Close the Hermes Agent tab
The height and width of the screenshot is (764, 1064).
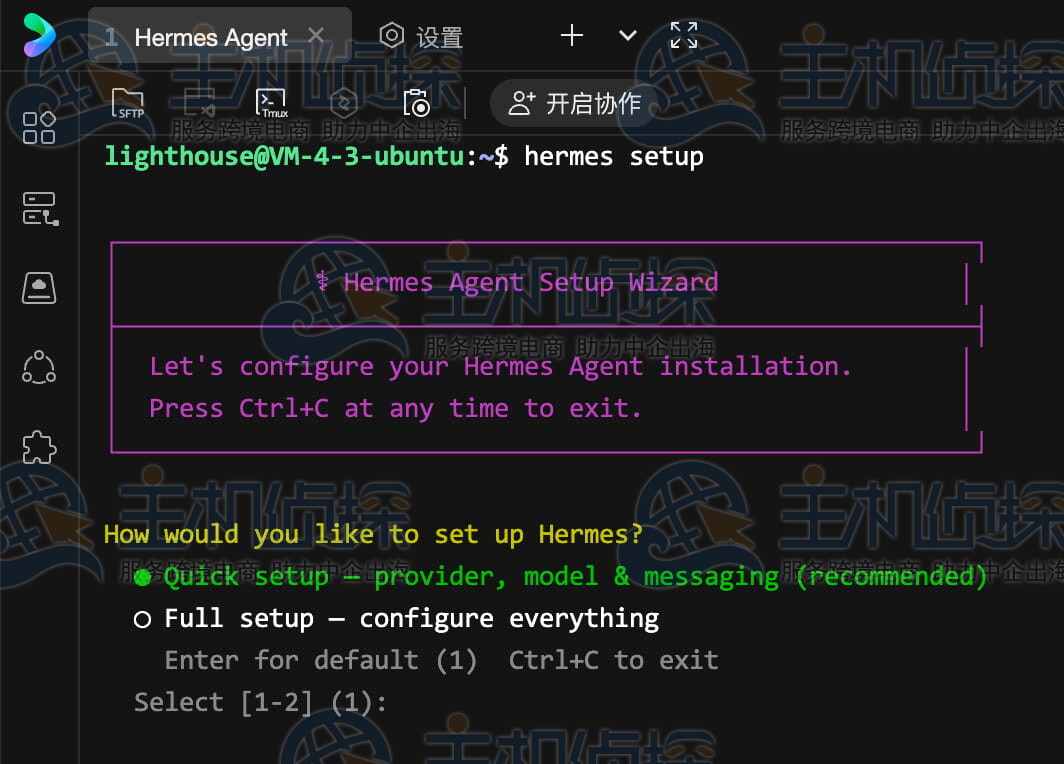pos(316,36)
